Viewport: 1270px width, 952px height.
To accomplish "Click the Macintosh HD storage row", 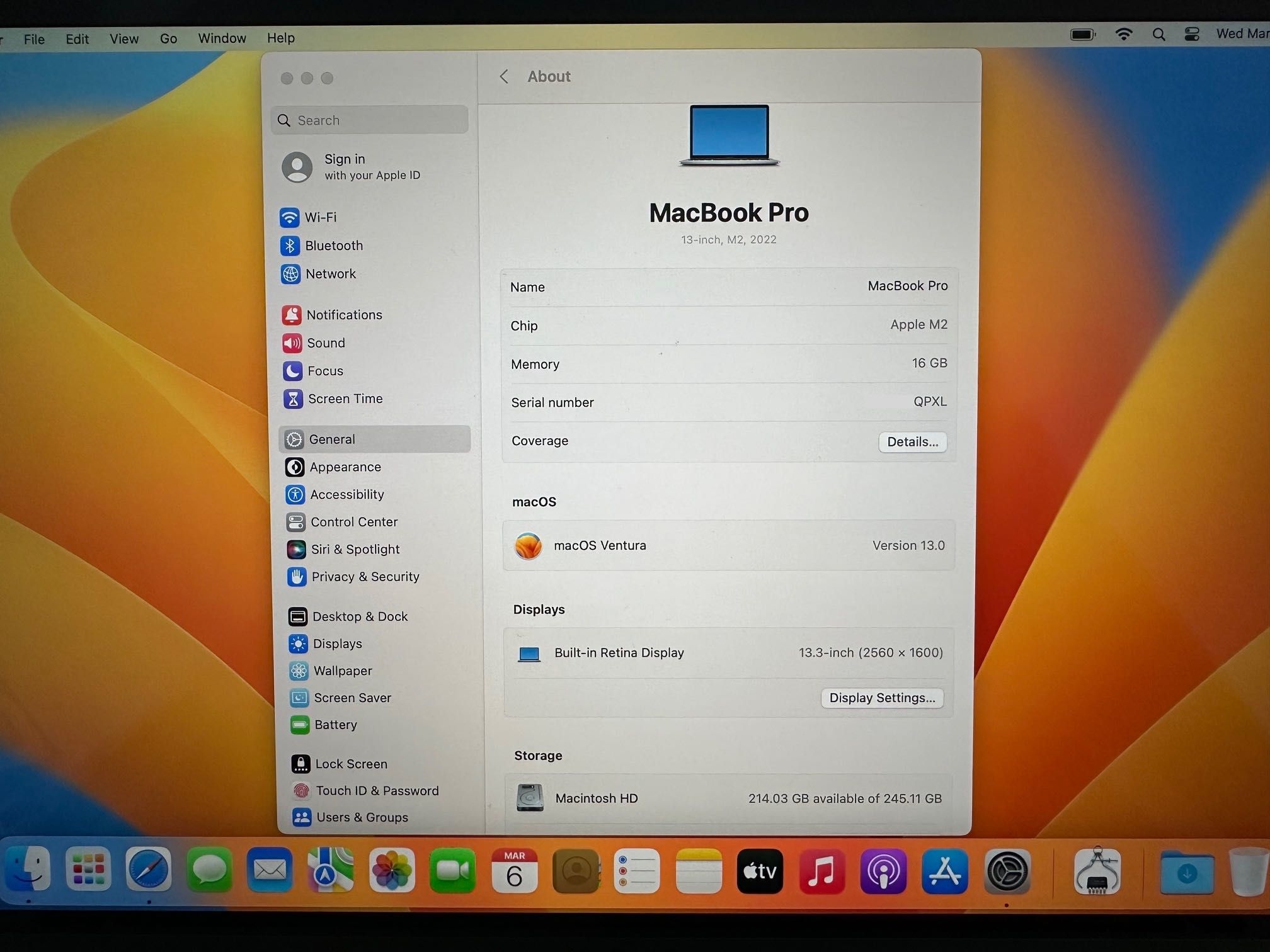I will (x=728, y=798).
